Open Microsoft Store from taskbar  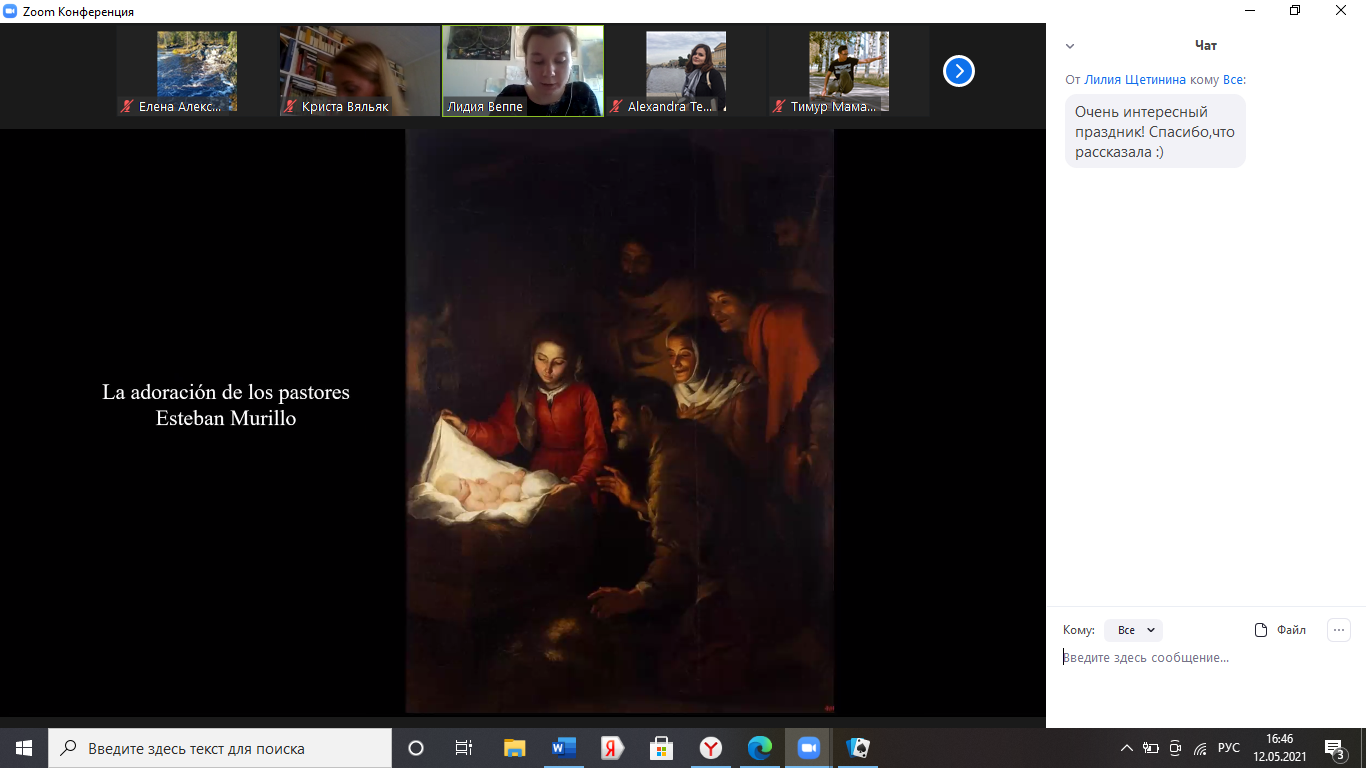661,748
